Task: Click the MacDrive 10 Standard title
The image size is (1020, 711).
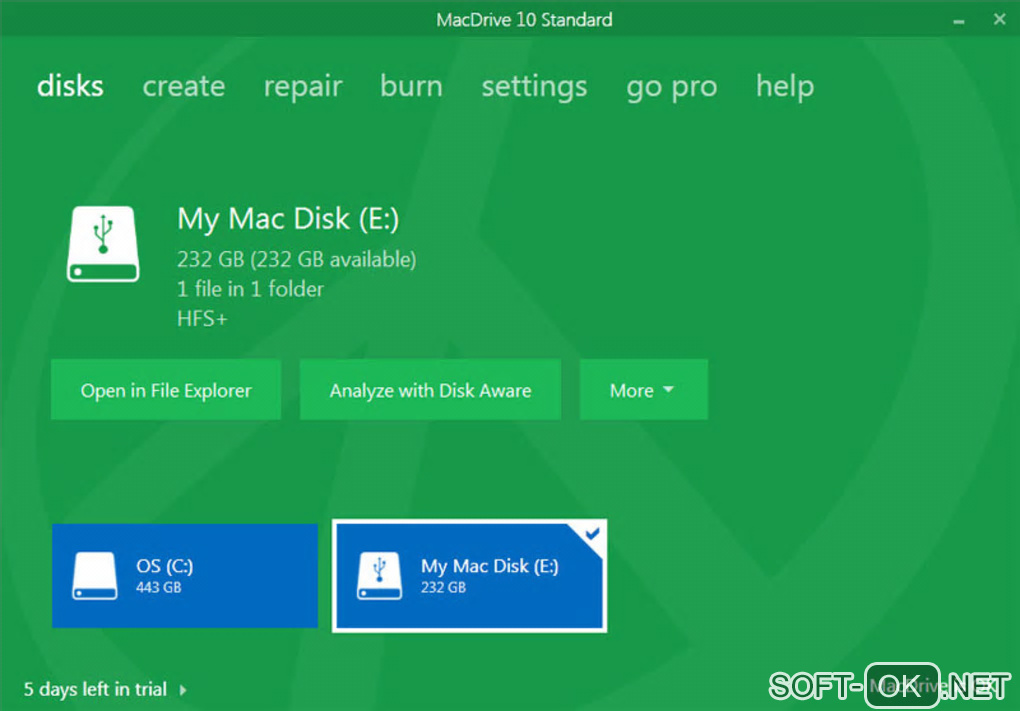Action: (524, 20)
